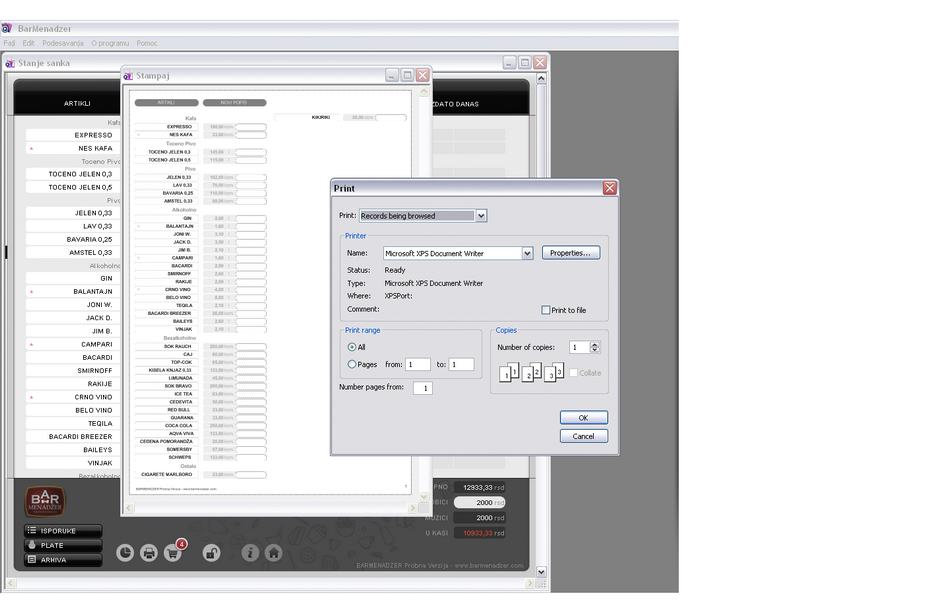Image resolution: width=950 pixels, height=614 pixels.
Task: Select NES KAFA in the Artikli list
Action: click(x=73, y=148)
